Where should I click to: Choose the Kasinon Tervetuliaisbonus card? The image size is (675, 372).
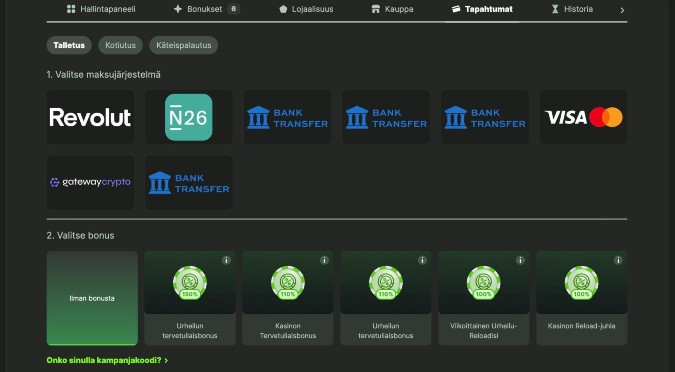coord(288,298)
